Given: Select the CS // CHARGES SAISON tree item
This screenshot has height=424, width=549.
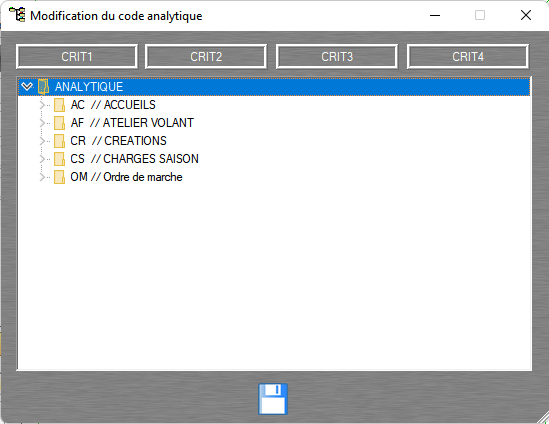Looking at the screenshot, I should 134,159.
